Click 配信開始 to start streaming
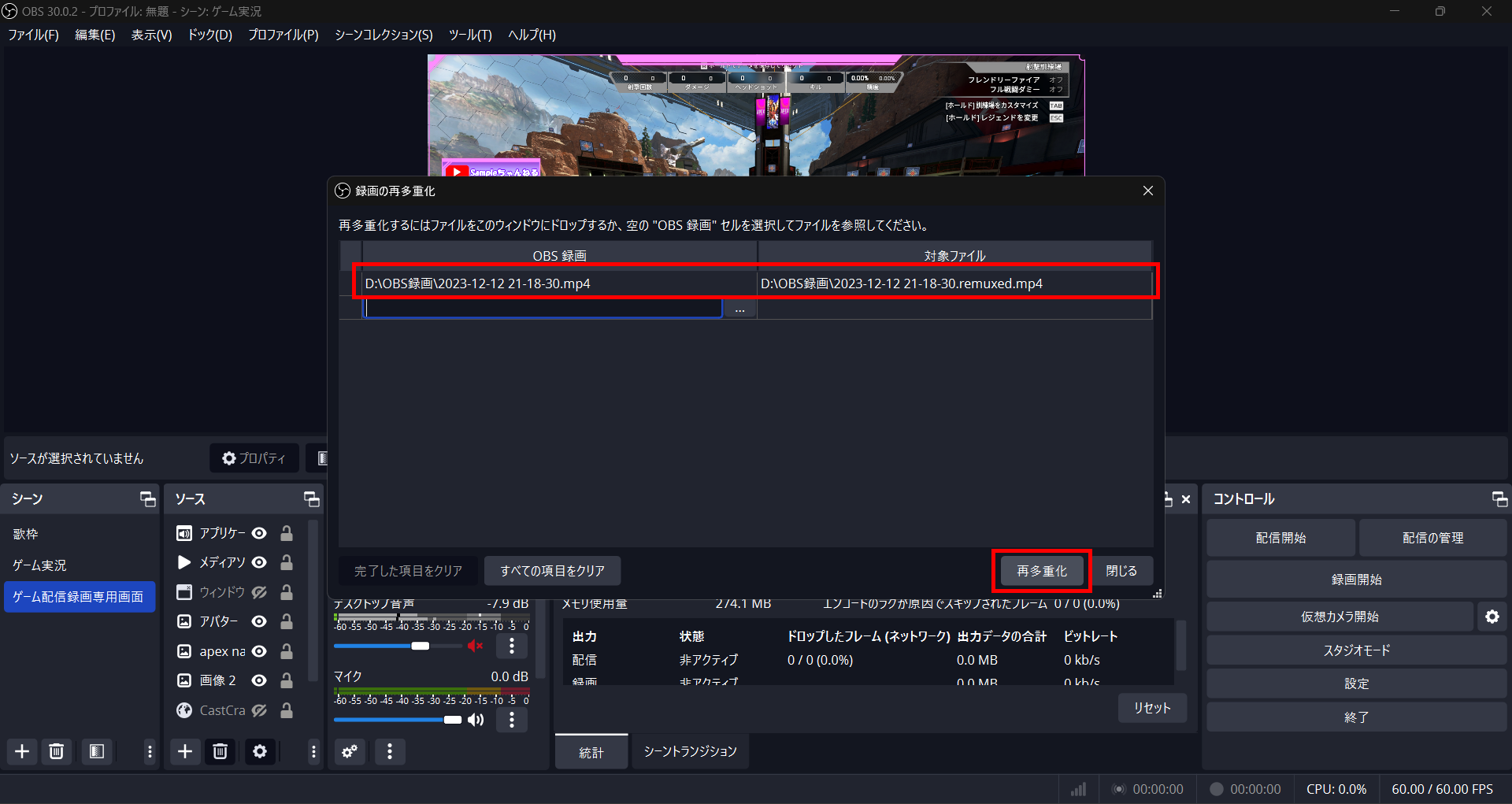The image size is (1512, 804). tap(1280, 538)
